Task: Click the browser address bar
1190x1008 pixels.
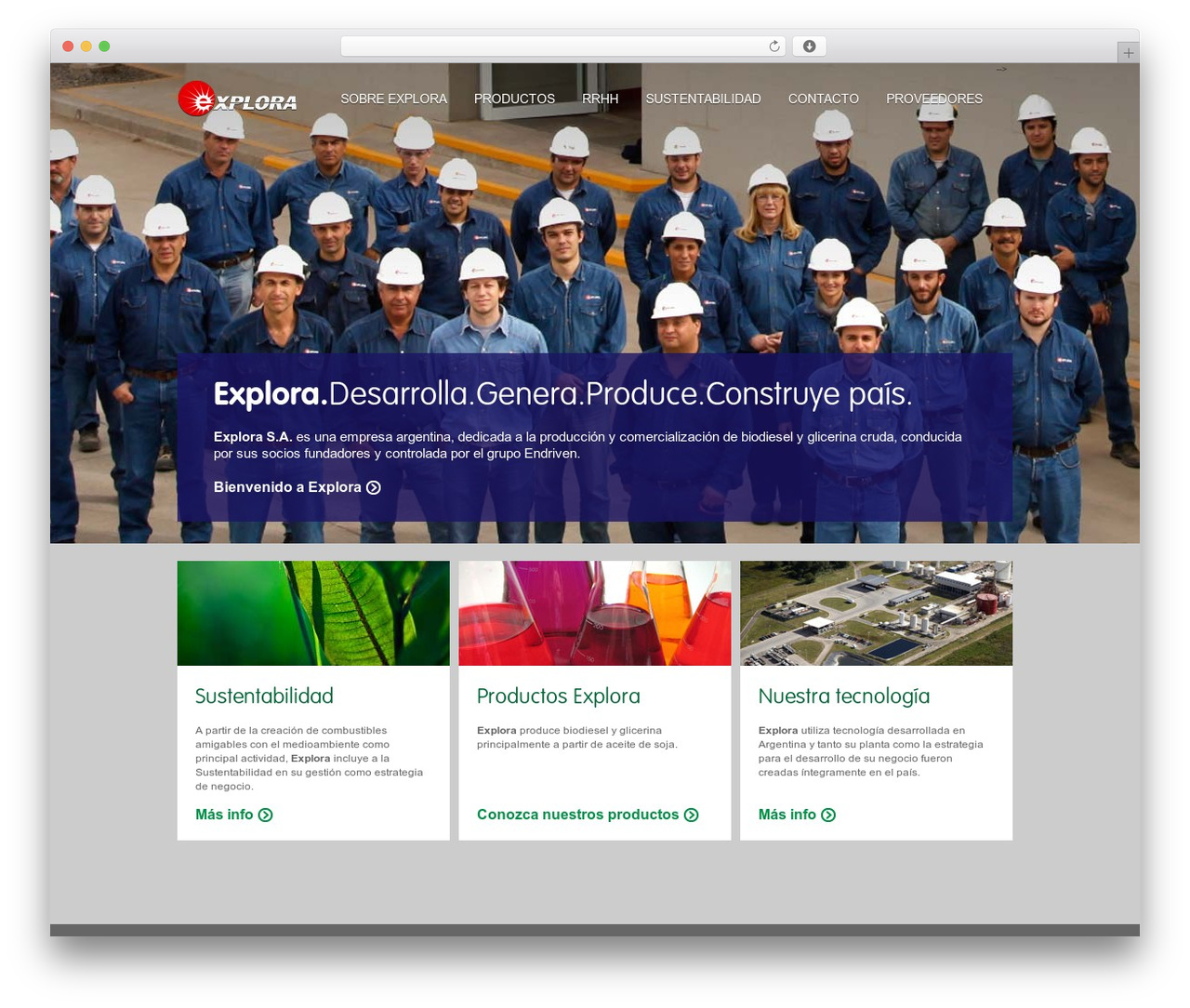Action: tap(562, 46)
